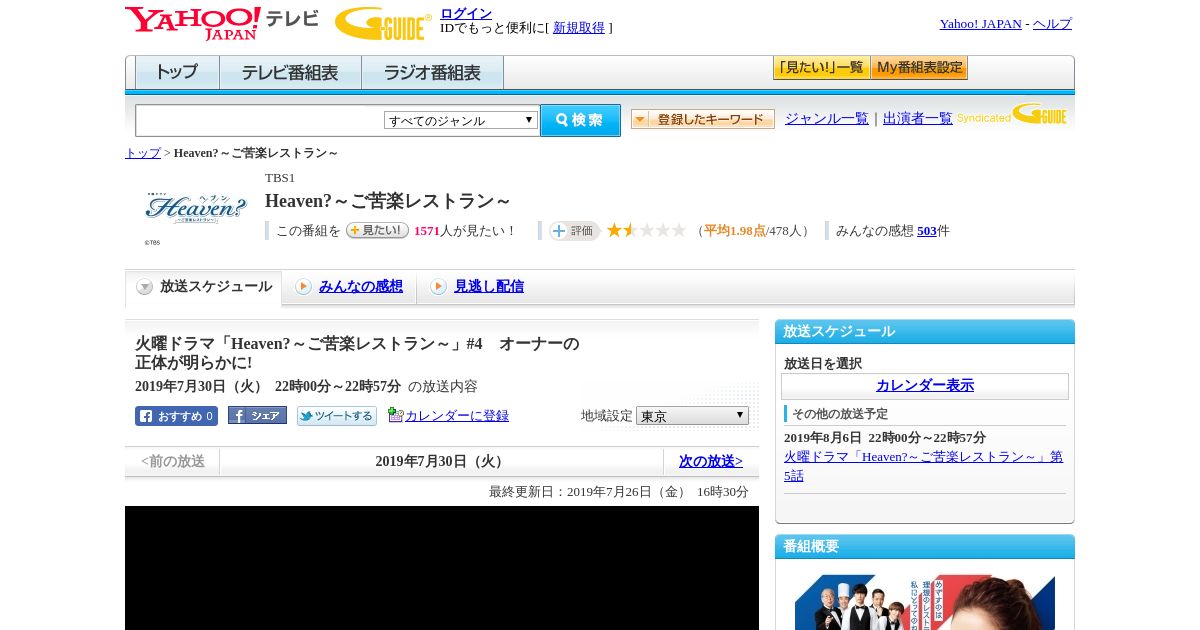This screenshot has width=1200, height=630.
Task: Click the 放送スケジュール tab arrow icon
Action: [x=145, y=287]
